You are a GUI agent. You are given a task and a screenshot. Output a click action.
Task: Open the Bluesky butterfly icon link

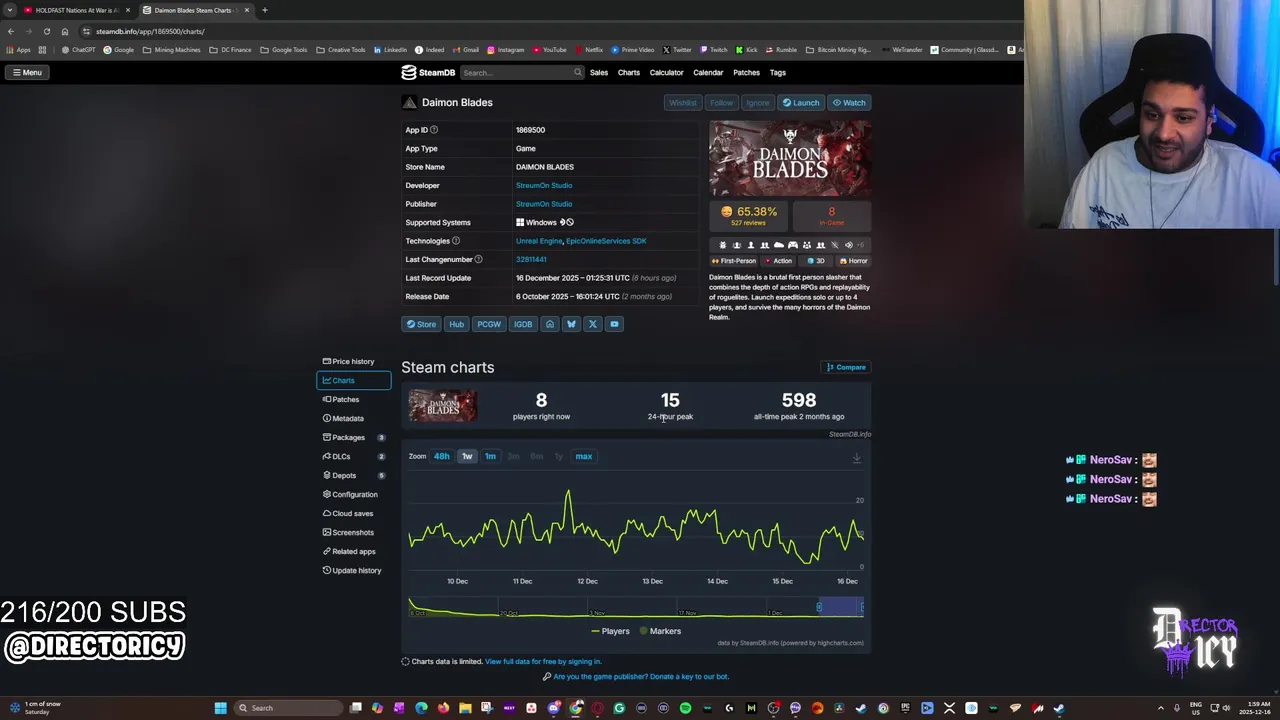click(571, 324)
